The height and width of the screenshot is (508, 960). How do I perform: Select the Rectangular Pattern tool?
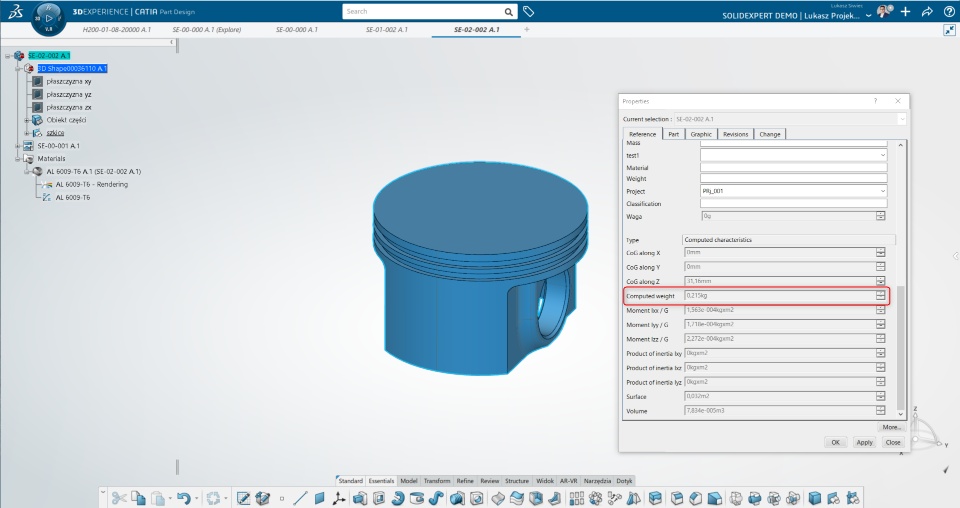pyautogui.click(x=576, y=498)
